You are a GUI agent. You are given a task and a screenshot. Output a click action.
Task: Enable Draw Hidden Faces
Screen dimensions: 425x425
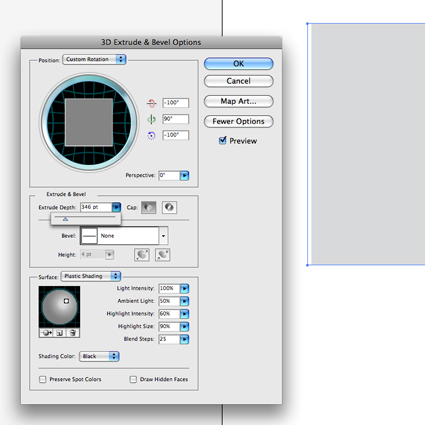click(133, 379)
